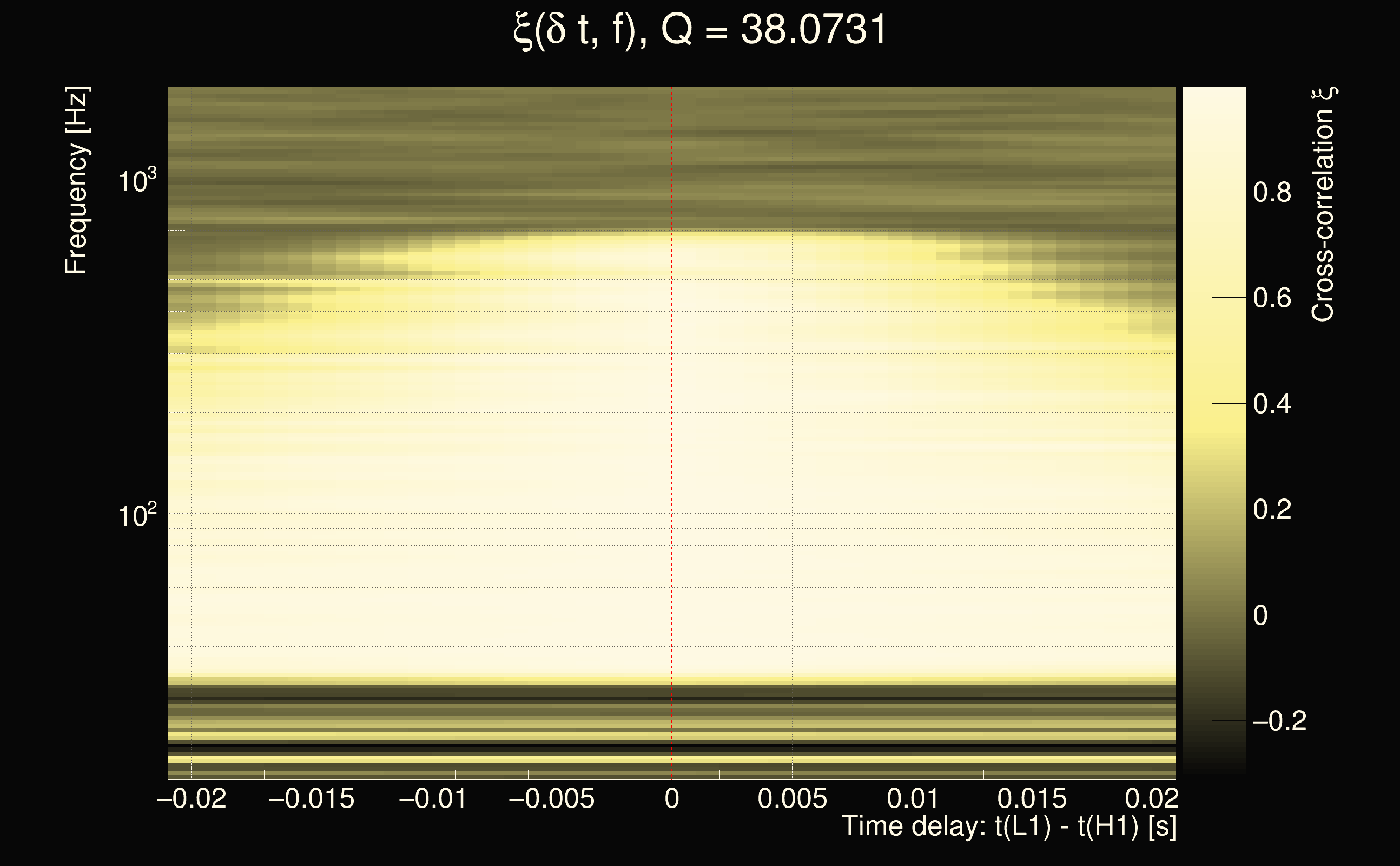1400x866 pixels.
Task: Click the 10³ frequency tick label
Action: point(137,181)
